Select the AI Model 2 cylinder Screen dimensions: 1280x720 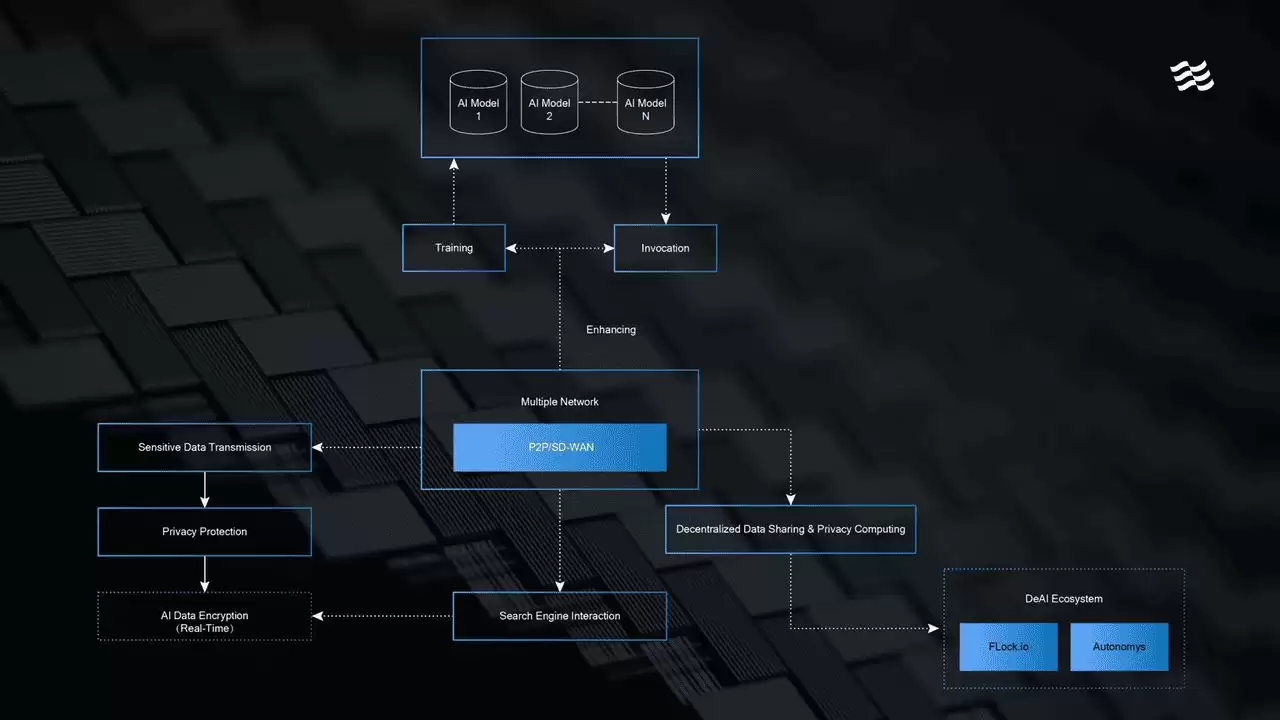point(548,103)
